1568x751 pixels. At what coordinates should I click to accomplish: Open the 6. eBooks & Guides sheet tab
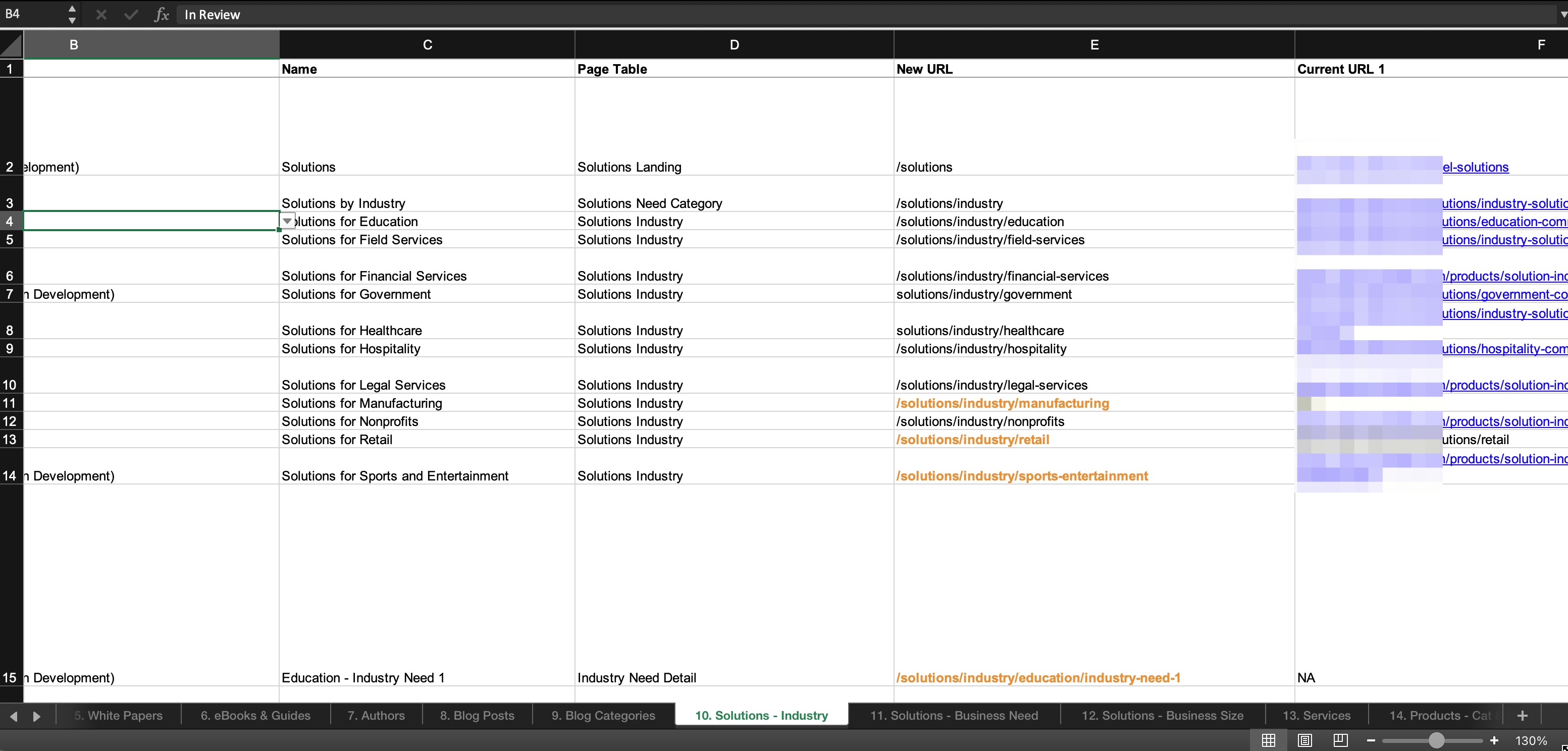pos(255,716)
